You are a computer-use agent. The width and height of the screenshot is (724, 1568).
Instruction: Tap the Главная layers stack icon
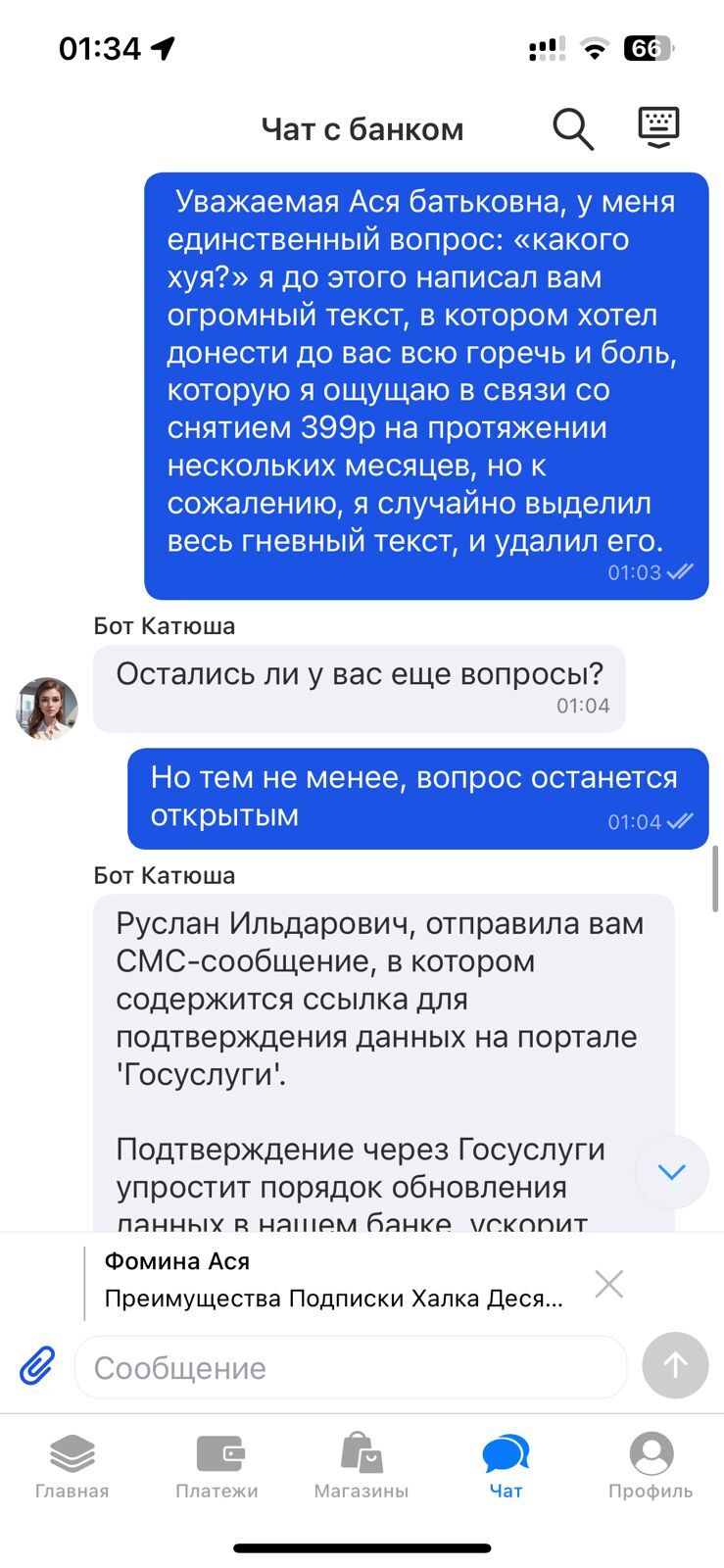click(x=72, y=1453)
